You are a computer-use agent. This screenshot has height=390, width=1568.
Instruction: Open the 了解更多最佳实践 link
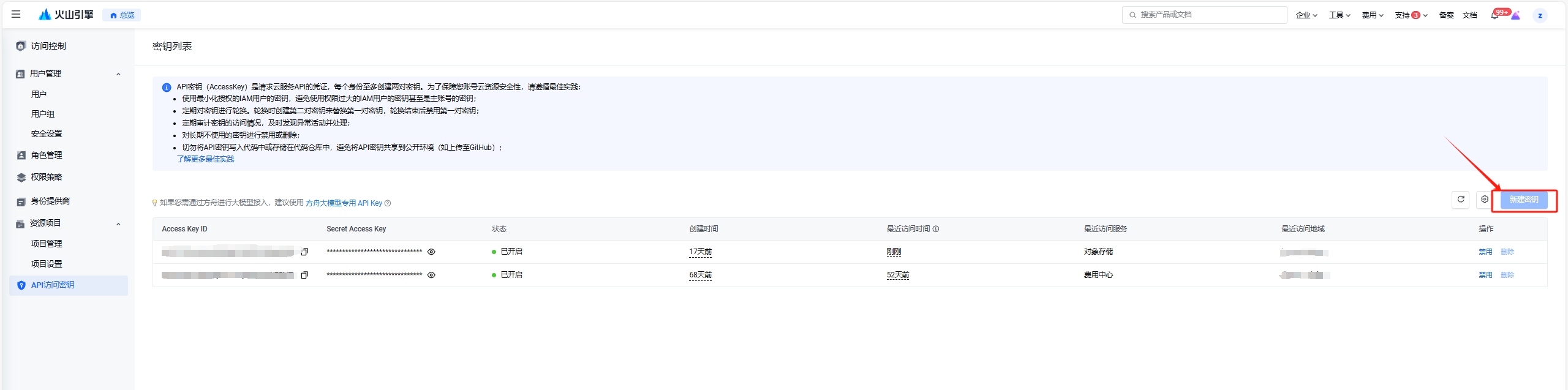(205, 159)
